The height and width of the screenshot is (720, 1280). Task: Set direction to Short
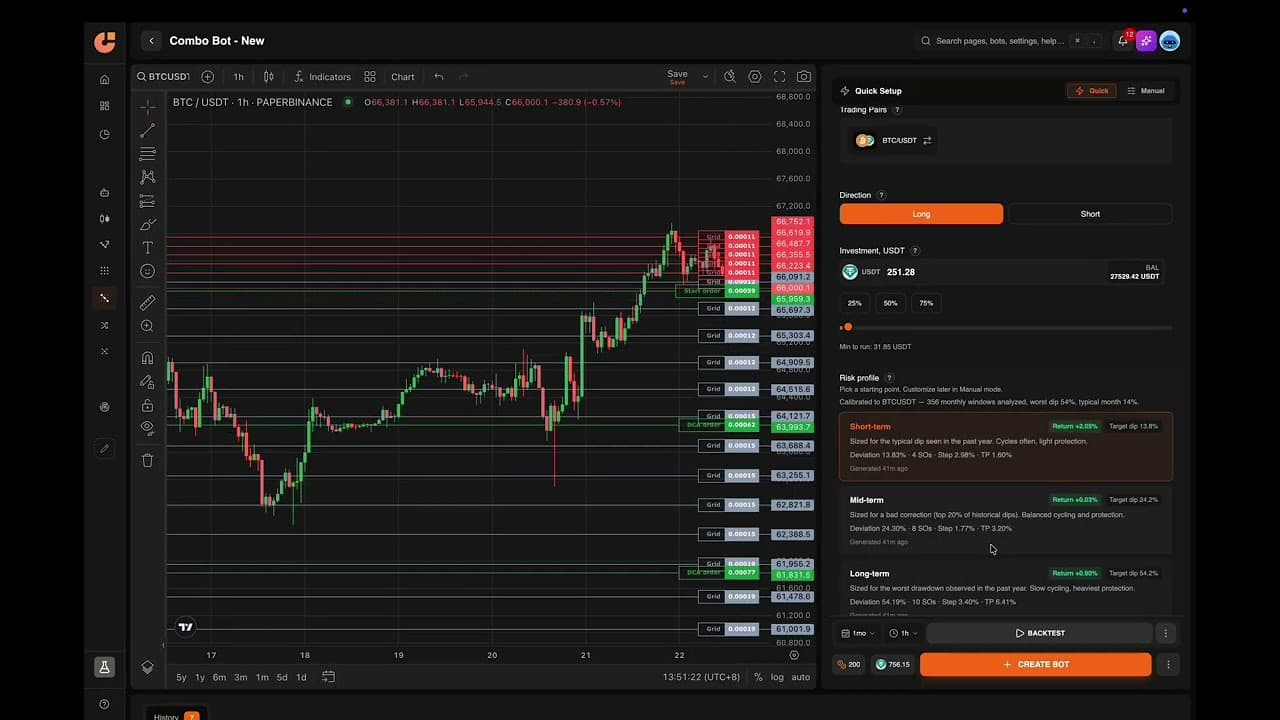(1090, 214)
